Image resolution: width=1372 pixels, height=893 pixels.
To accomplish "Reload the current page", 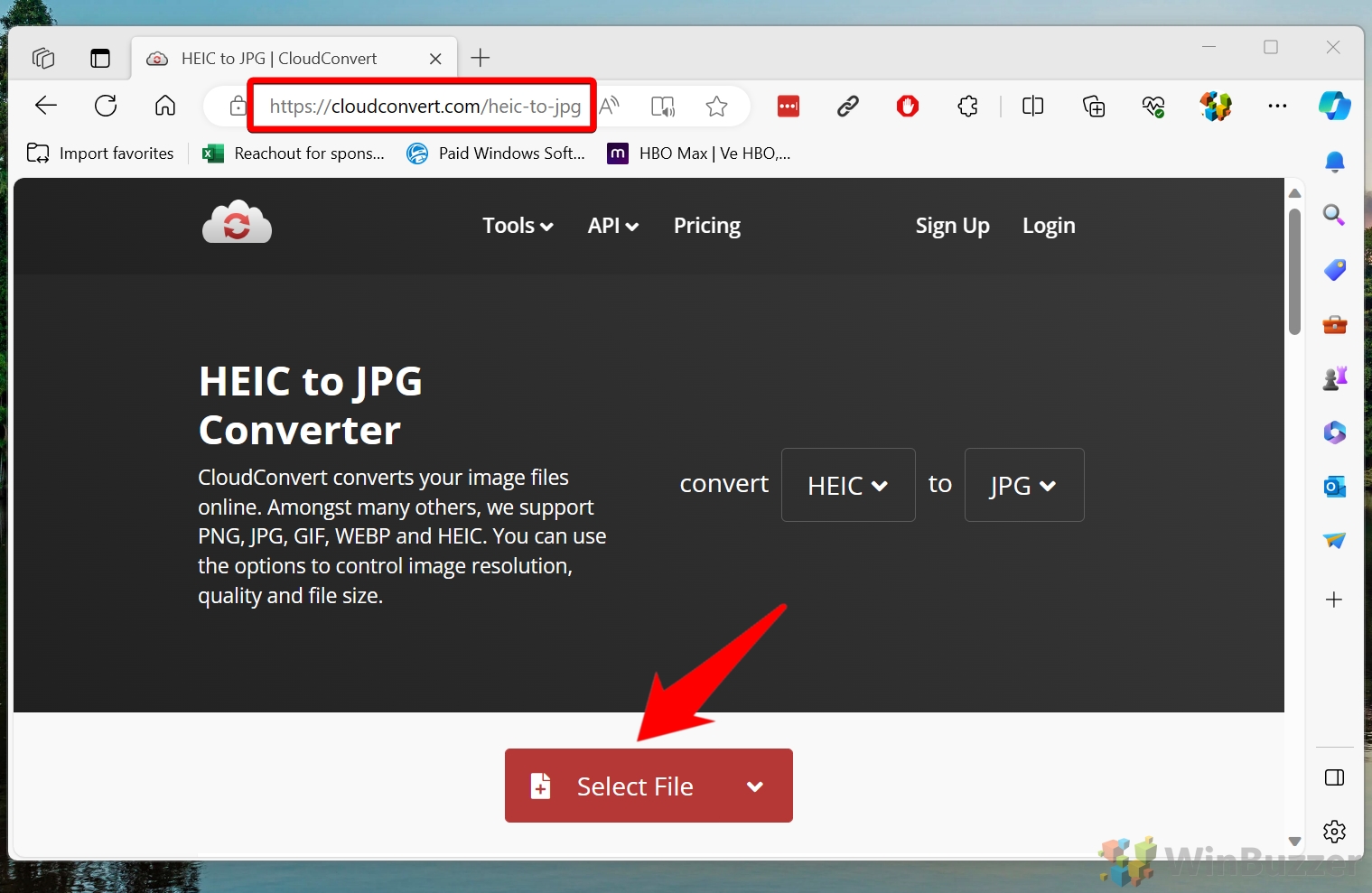I will 106,106.
